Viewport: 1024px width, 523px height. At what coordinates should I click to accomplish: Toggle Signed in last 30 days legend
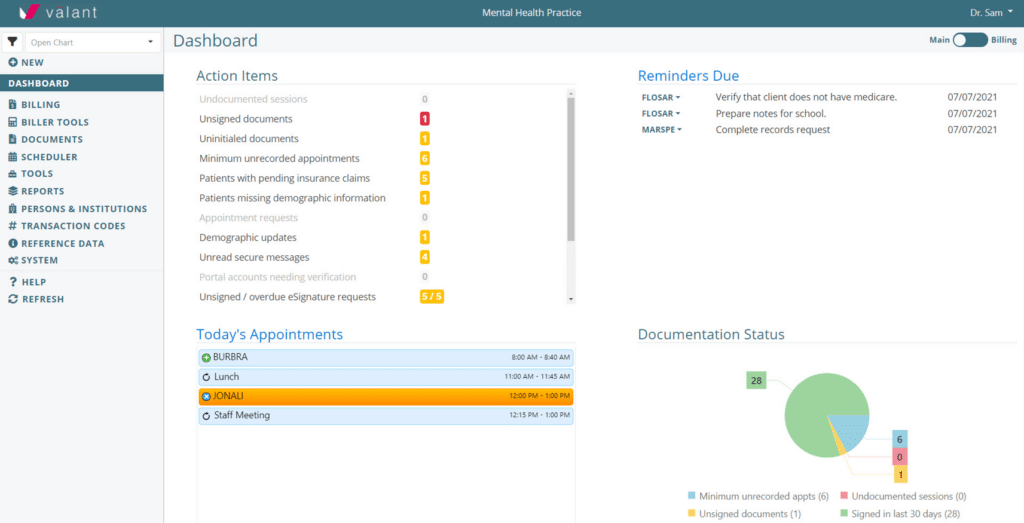tap(900, 514)
